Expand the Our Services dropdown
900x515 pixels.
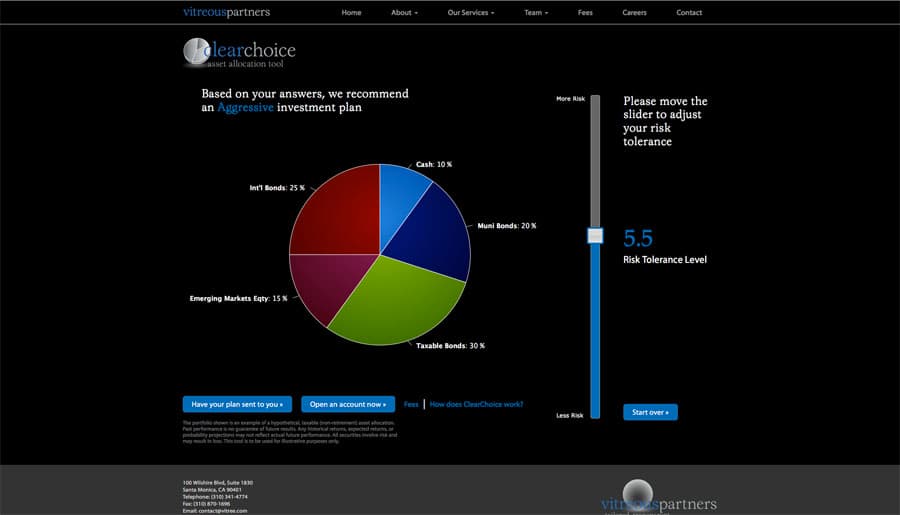pyautogui.click(x=471, y=13)
